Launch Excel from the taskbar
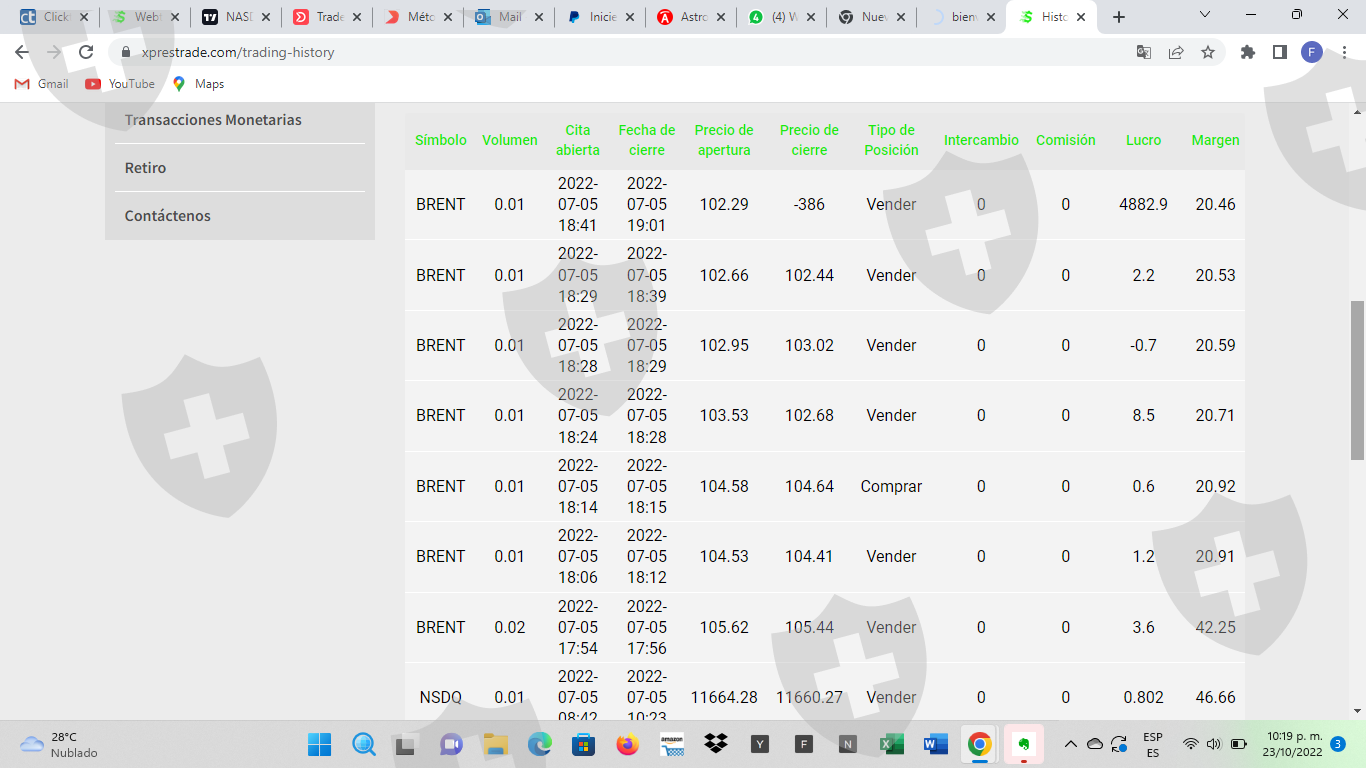Image resolution: width=1366 pixels, height=768 pixels. tap(891, 744)
